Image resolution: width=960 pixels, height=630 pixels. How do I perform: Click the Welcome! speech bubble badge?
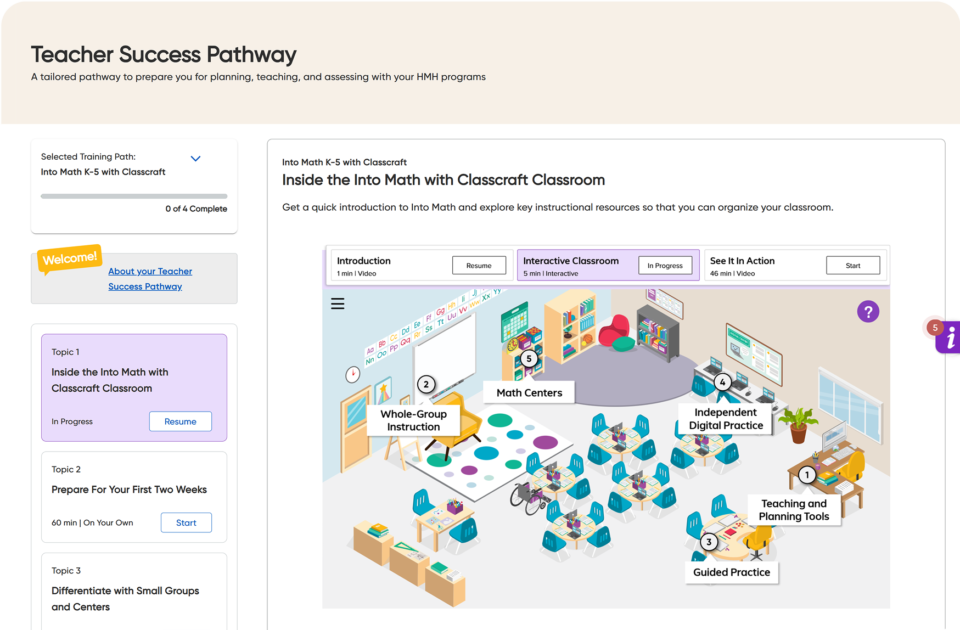pos(69,258)
